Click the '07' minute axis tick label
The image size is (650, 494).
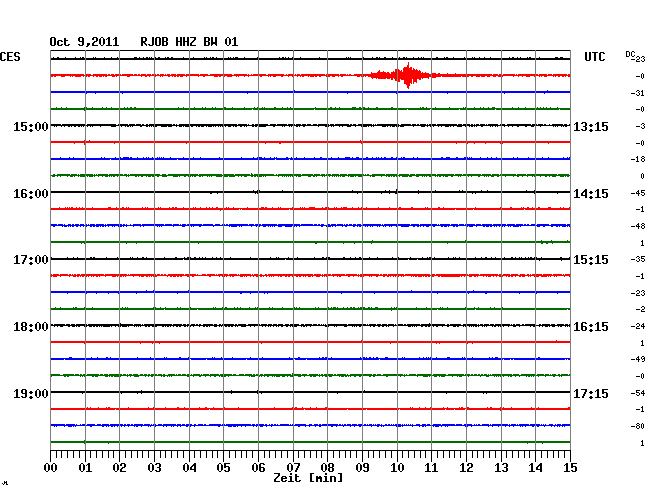click(293, 467)
